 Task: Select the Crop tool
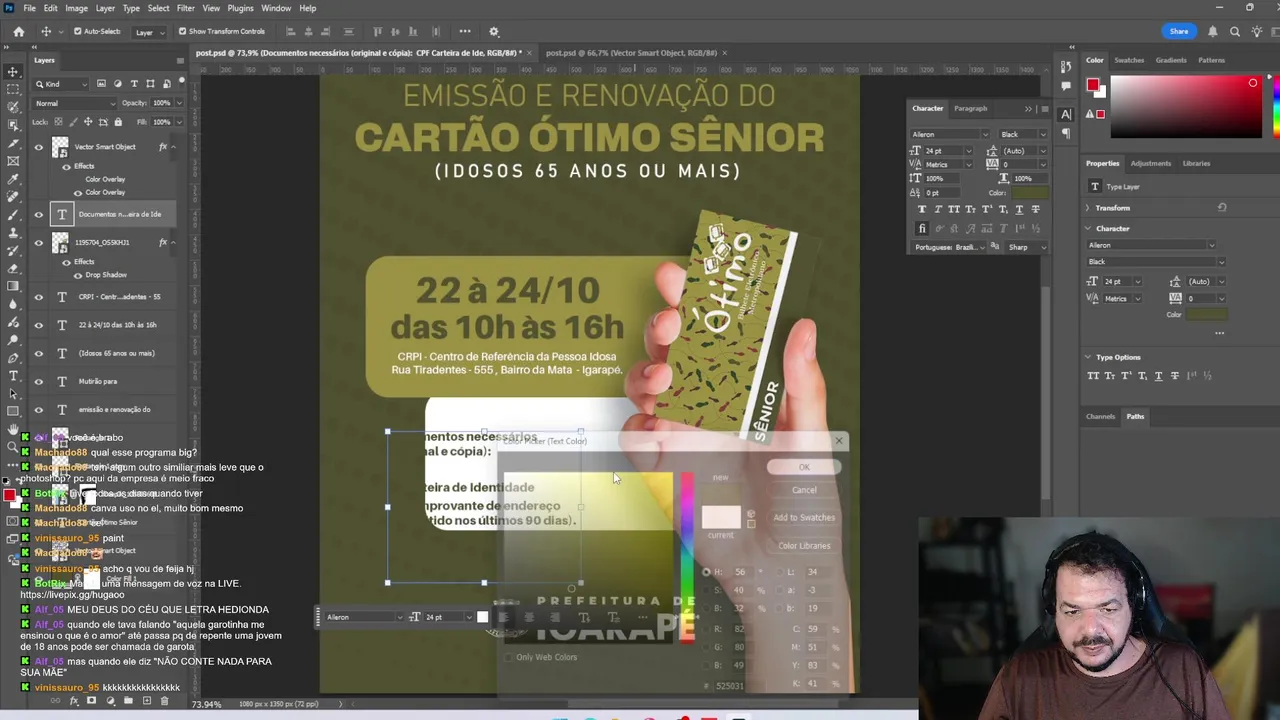tap(13, 143)
